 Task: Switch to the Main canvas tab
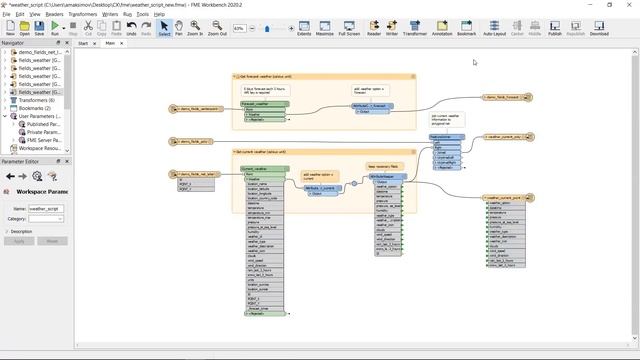[110, 43]
